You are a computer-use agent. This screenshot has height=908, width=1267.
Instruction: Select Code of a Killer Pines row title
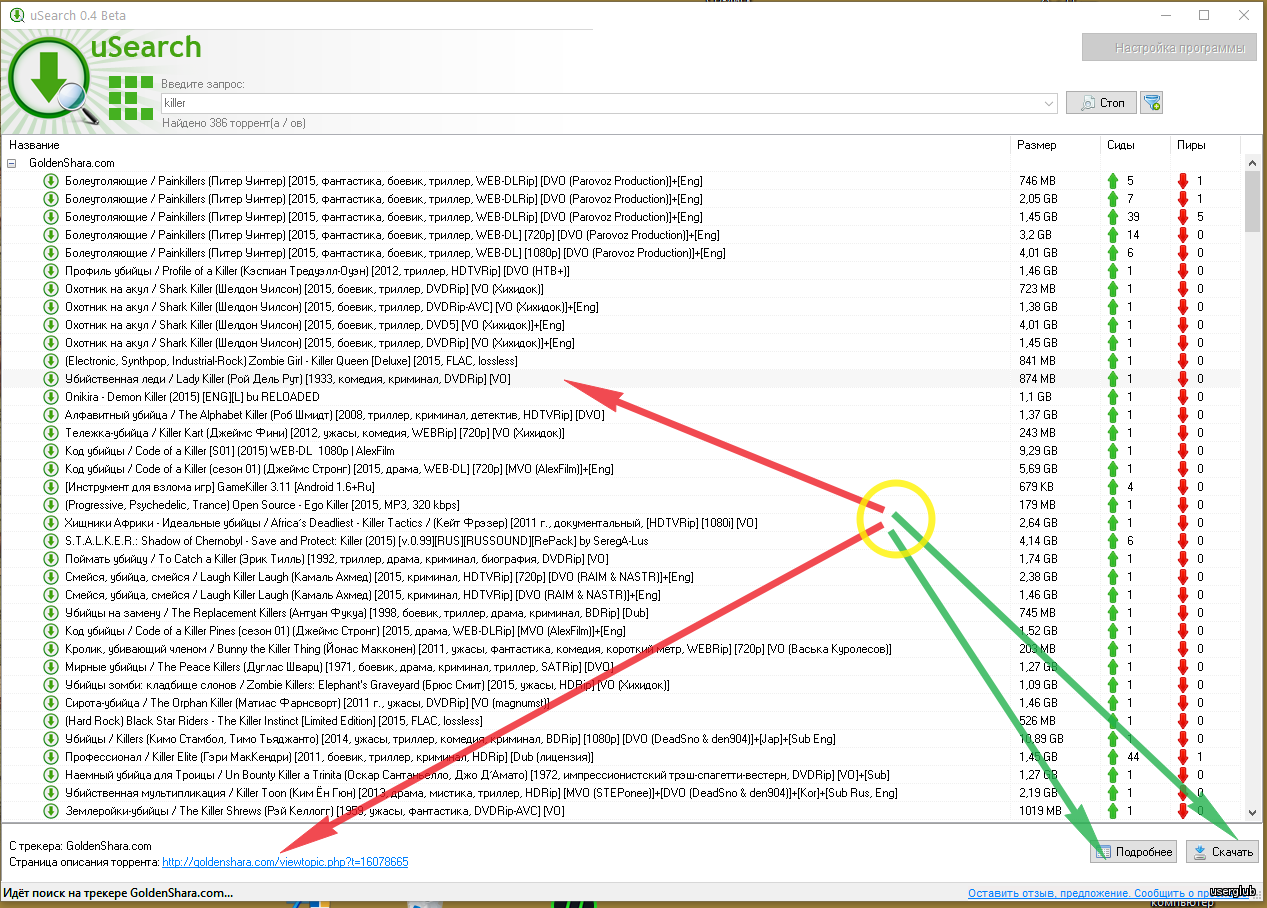(345, 631)
